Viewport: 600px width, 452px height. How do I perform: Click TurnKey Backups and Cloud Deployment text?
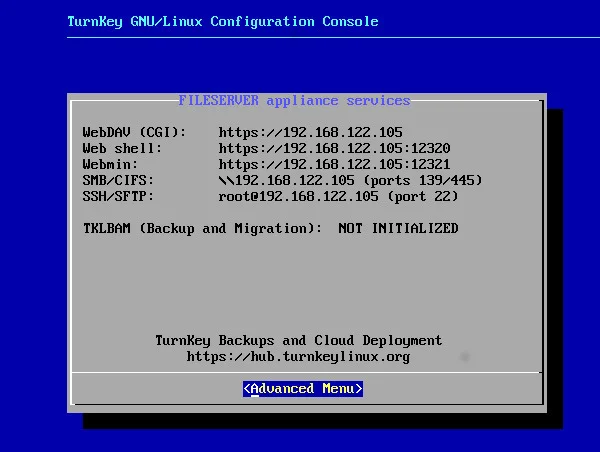[298, 341]
